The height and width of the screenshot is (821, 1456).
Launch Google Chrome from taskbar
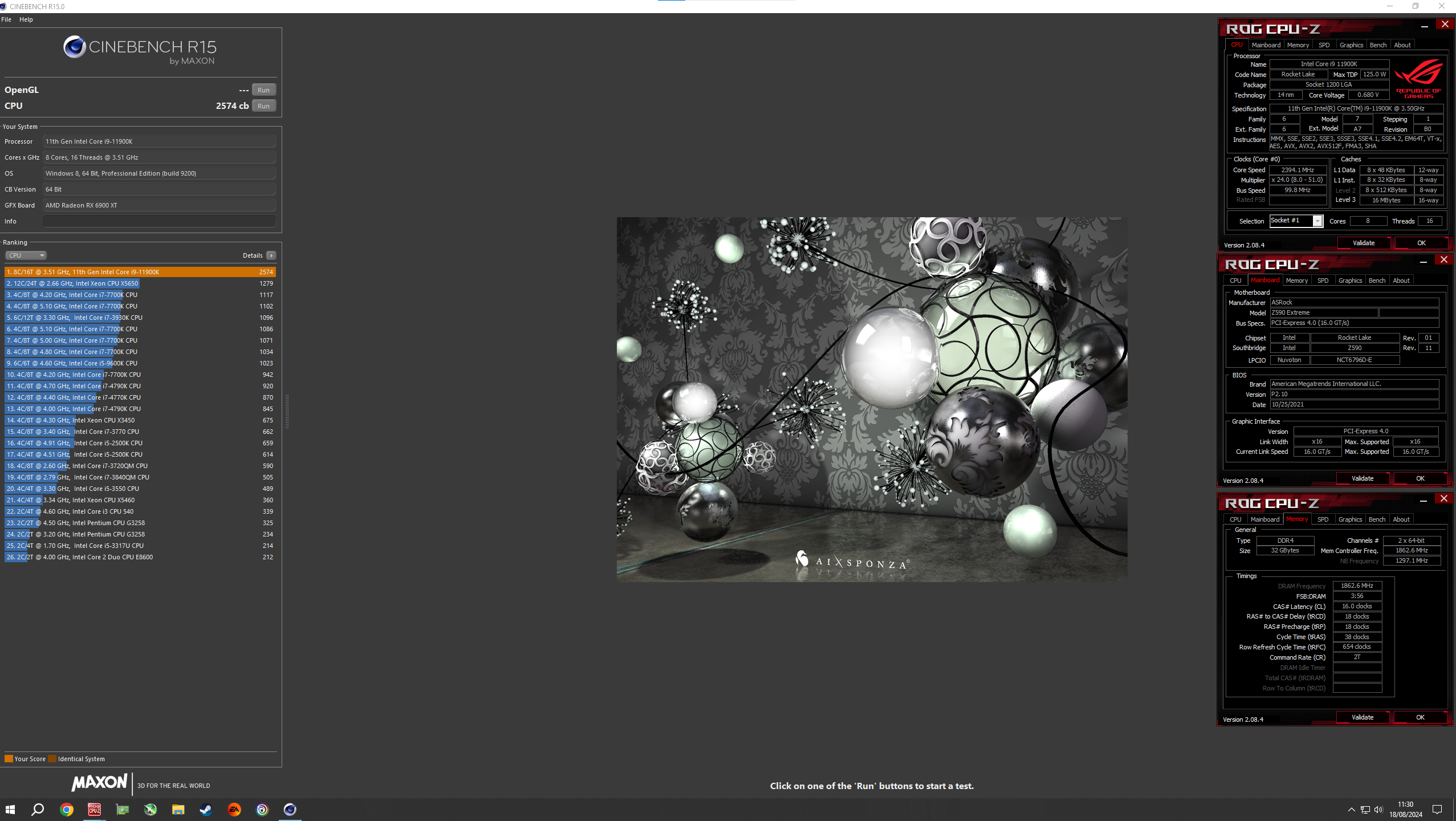point(67,810)
